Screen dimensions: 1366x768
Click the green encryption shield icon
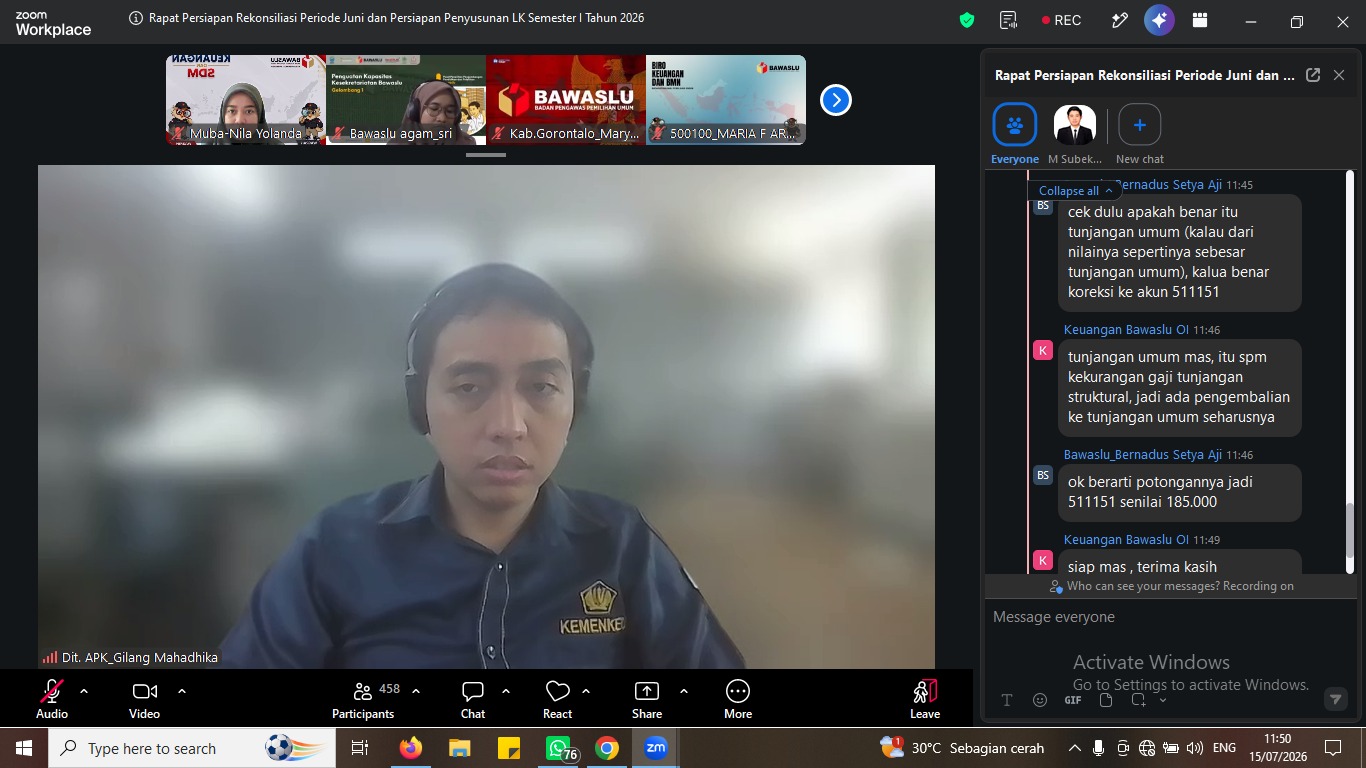point(966,20)
